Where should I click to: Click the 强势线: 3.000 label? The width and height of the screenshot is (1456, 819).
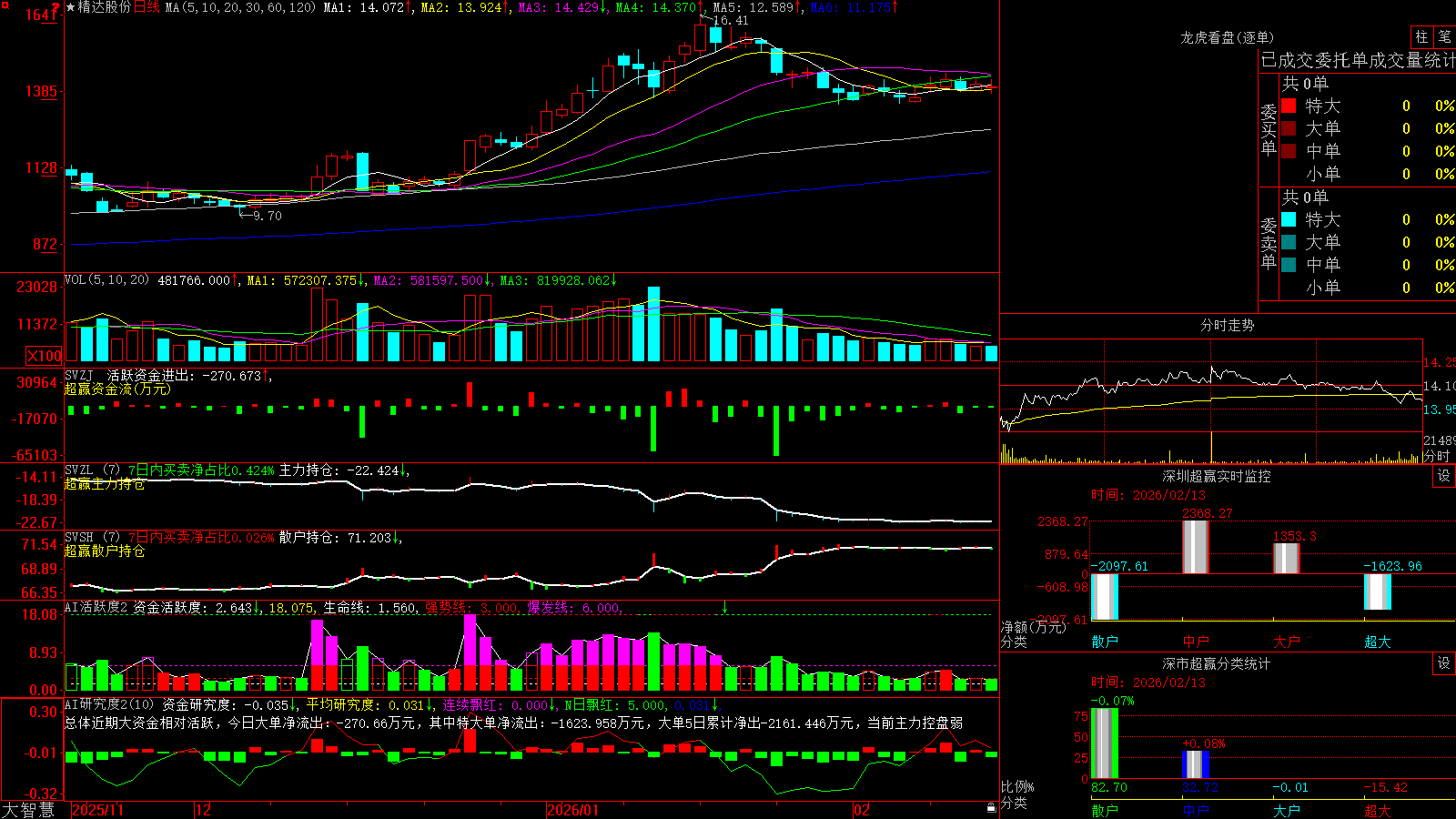[472, 608]
